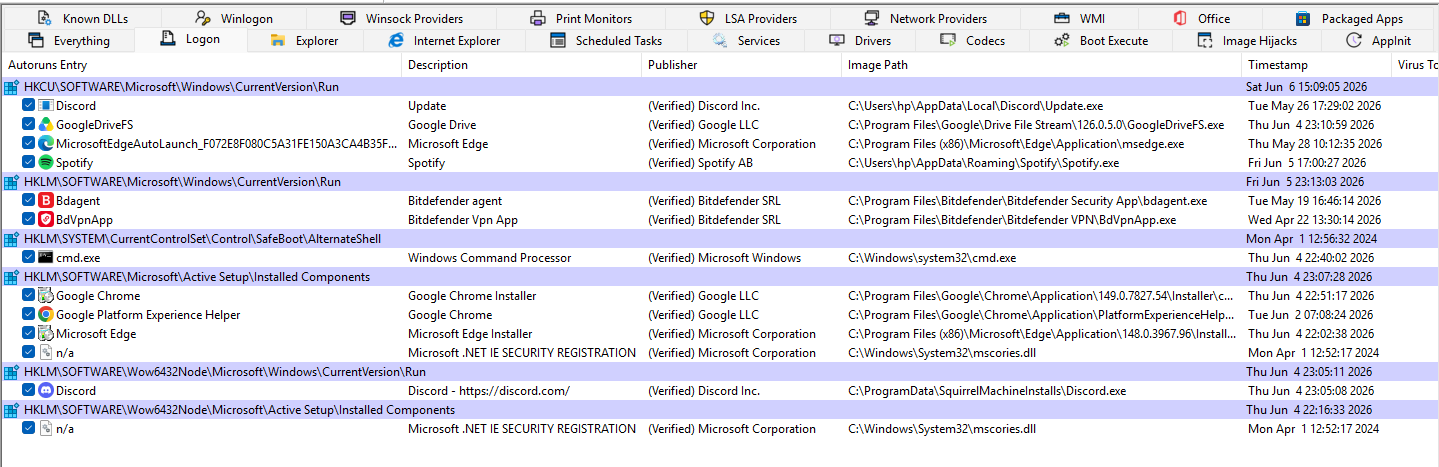The height and width of the screenshot is (467, 1439).
Task: Open the Explorer tab
Action: pyautogui.click(x=304, y=41)
